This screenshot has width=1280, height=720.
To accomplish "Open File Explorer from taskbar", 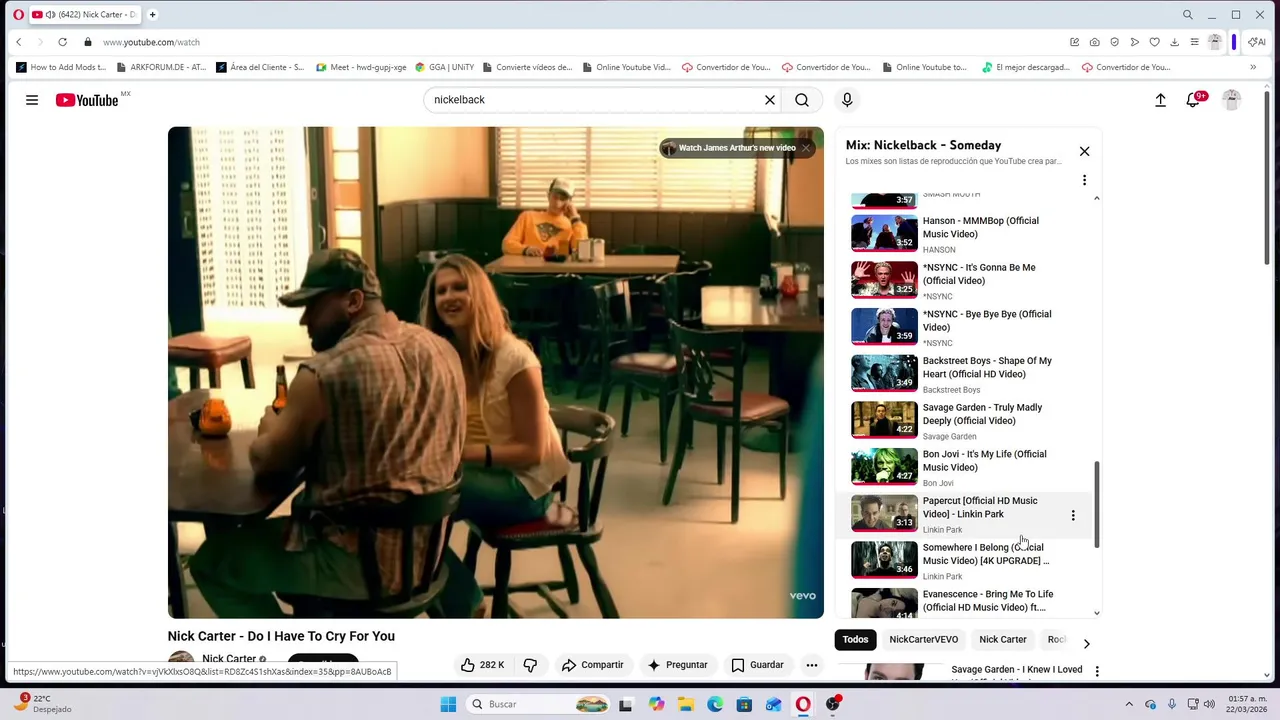I will coord(686,705).
